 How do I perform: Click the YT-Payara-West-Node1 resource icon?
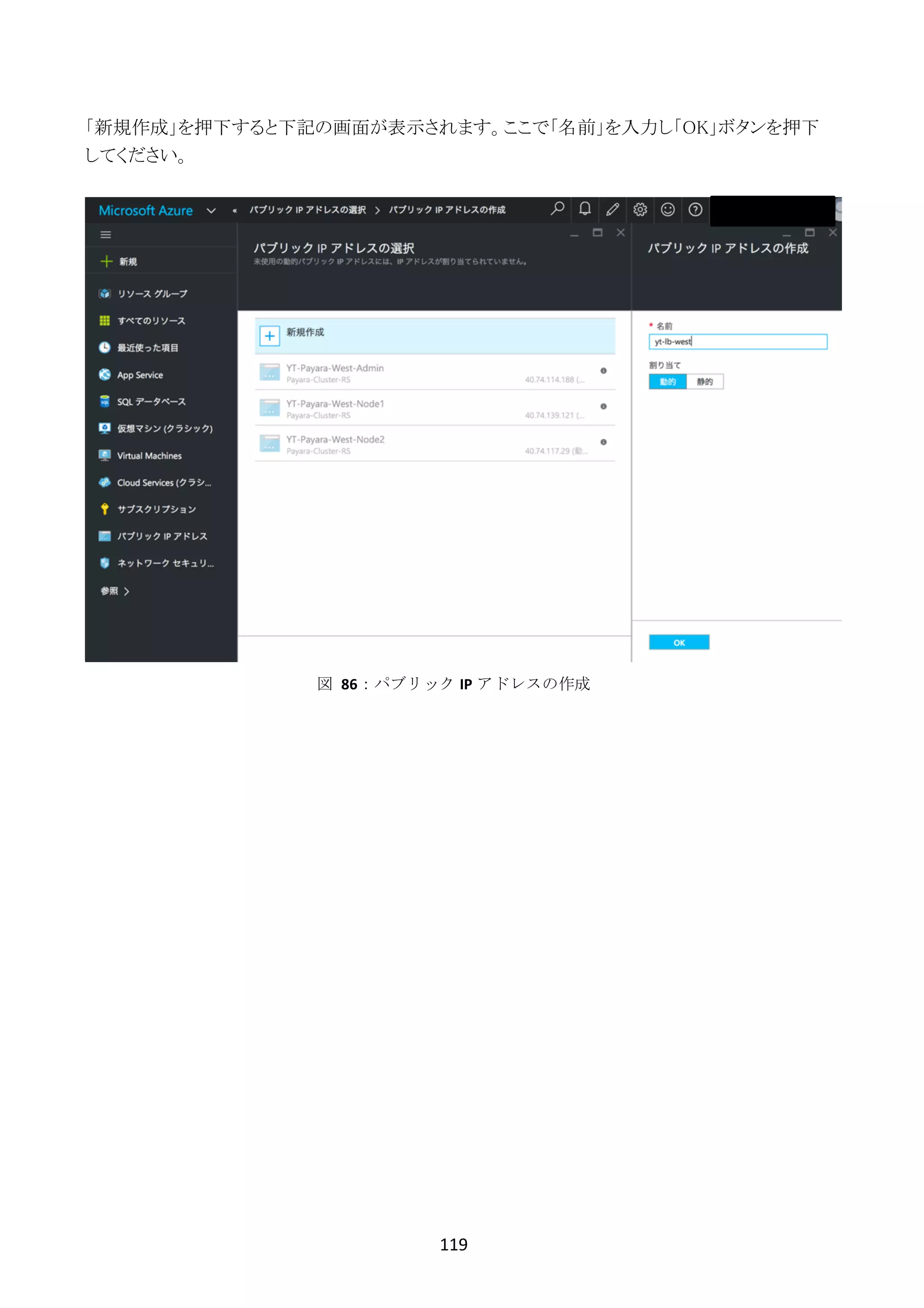pyautogui.click(x=270, y=408)
